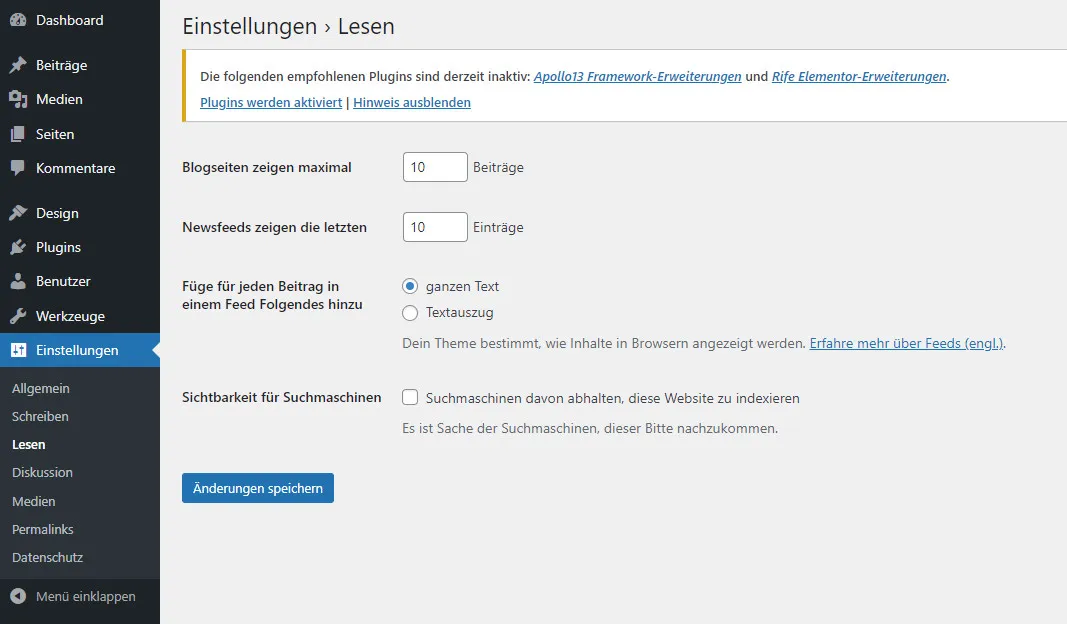Click the collapse menu arrow icon
The image size is (1067, 624).
[18, 596]
